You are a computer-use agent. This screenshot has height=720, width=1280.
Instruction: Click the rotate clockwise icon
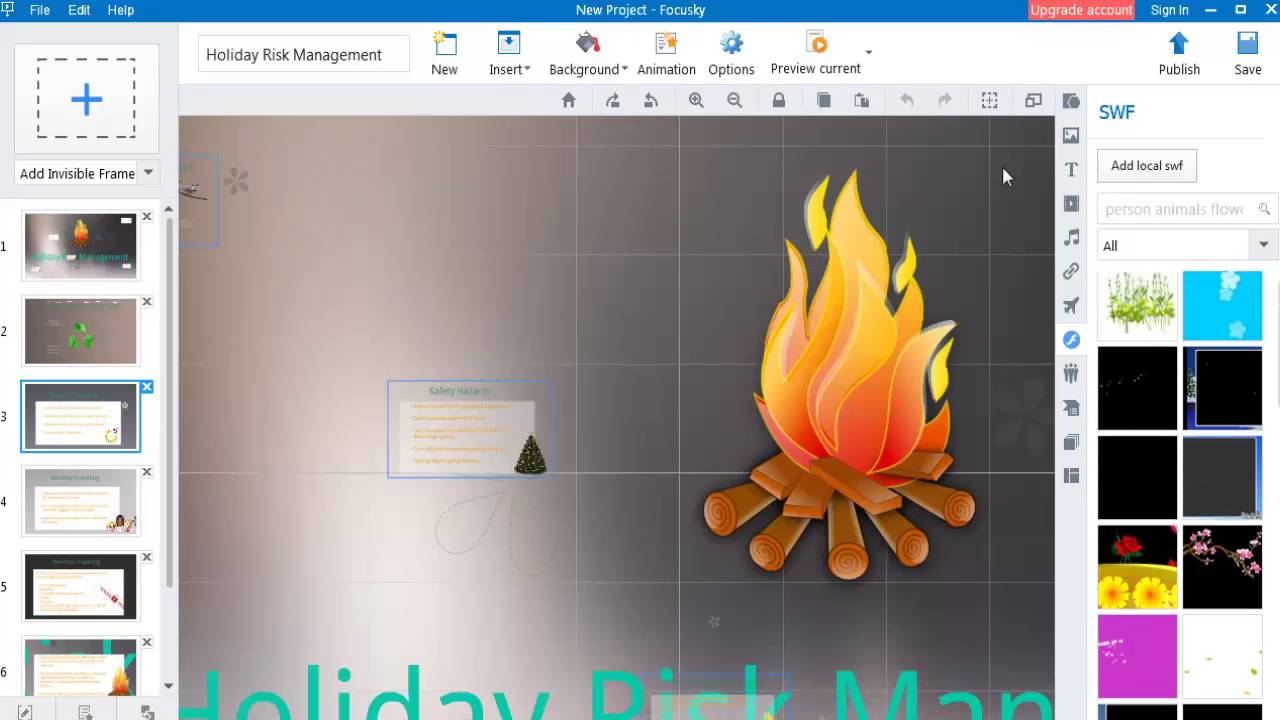pos(612,100)
